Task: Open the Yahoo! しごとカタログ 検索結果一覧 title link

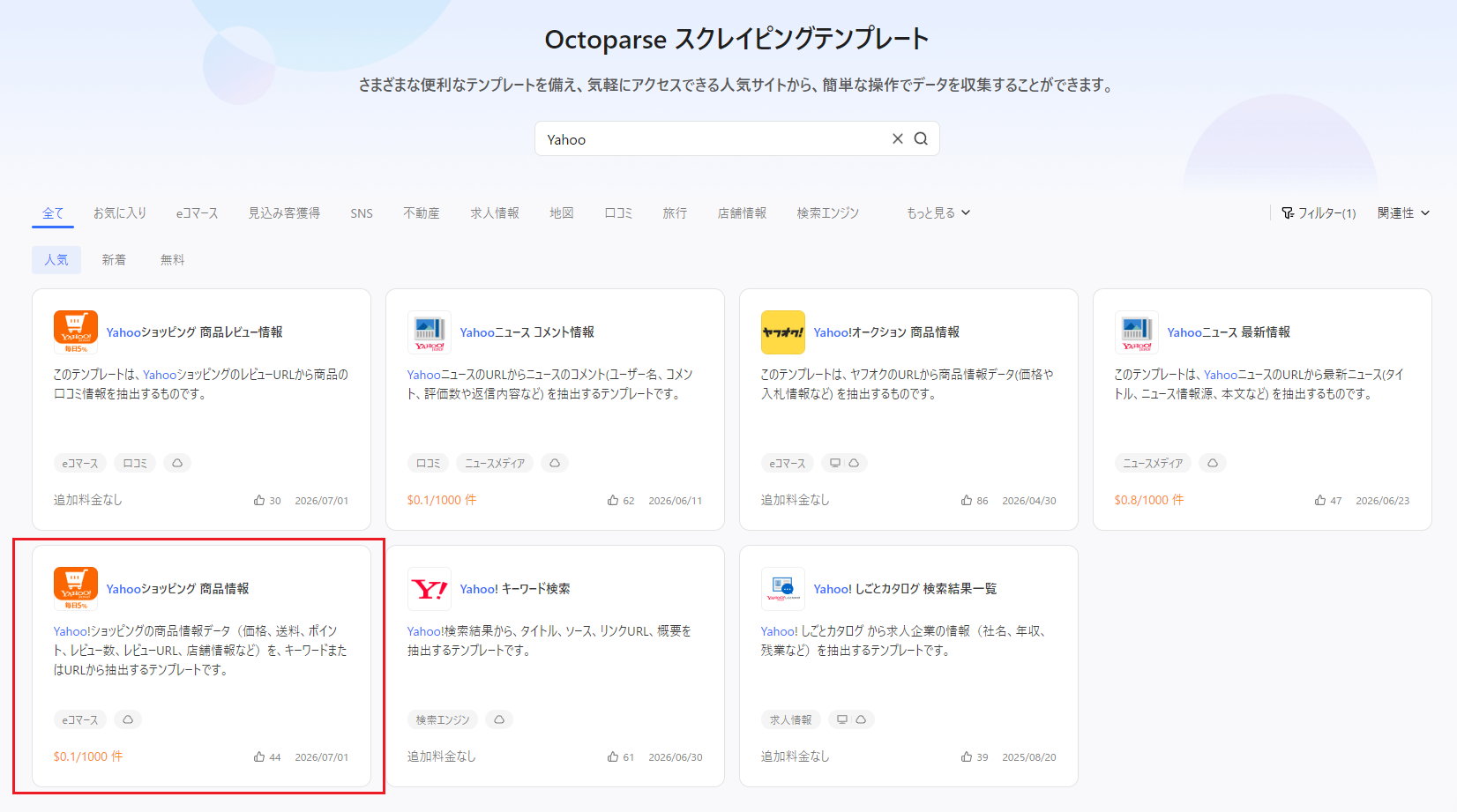Action: (x=905, y=589)
